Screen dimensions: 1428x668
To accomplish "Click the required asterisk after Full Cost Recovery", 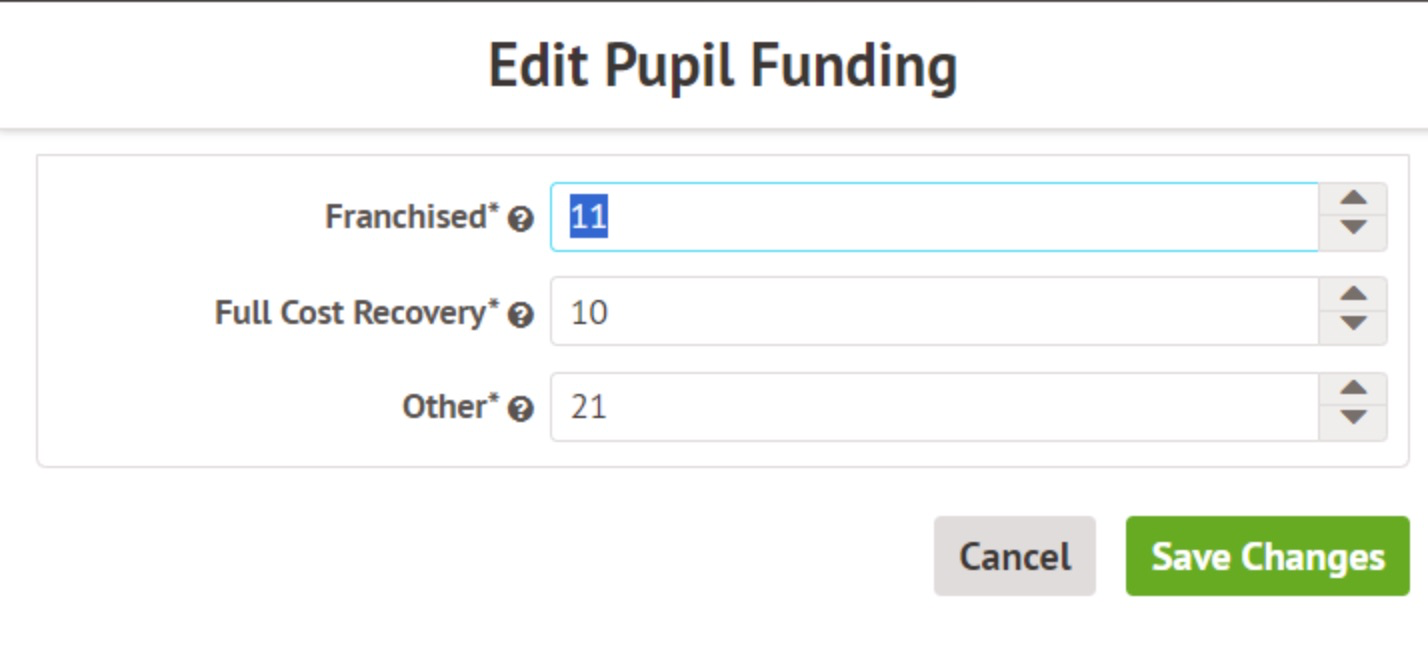I will 493,307.
